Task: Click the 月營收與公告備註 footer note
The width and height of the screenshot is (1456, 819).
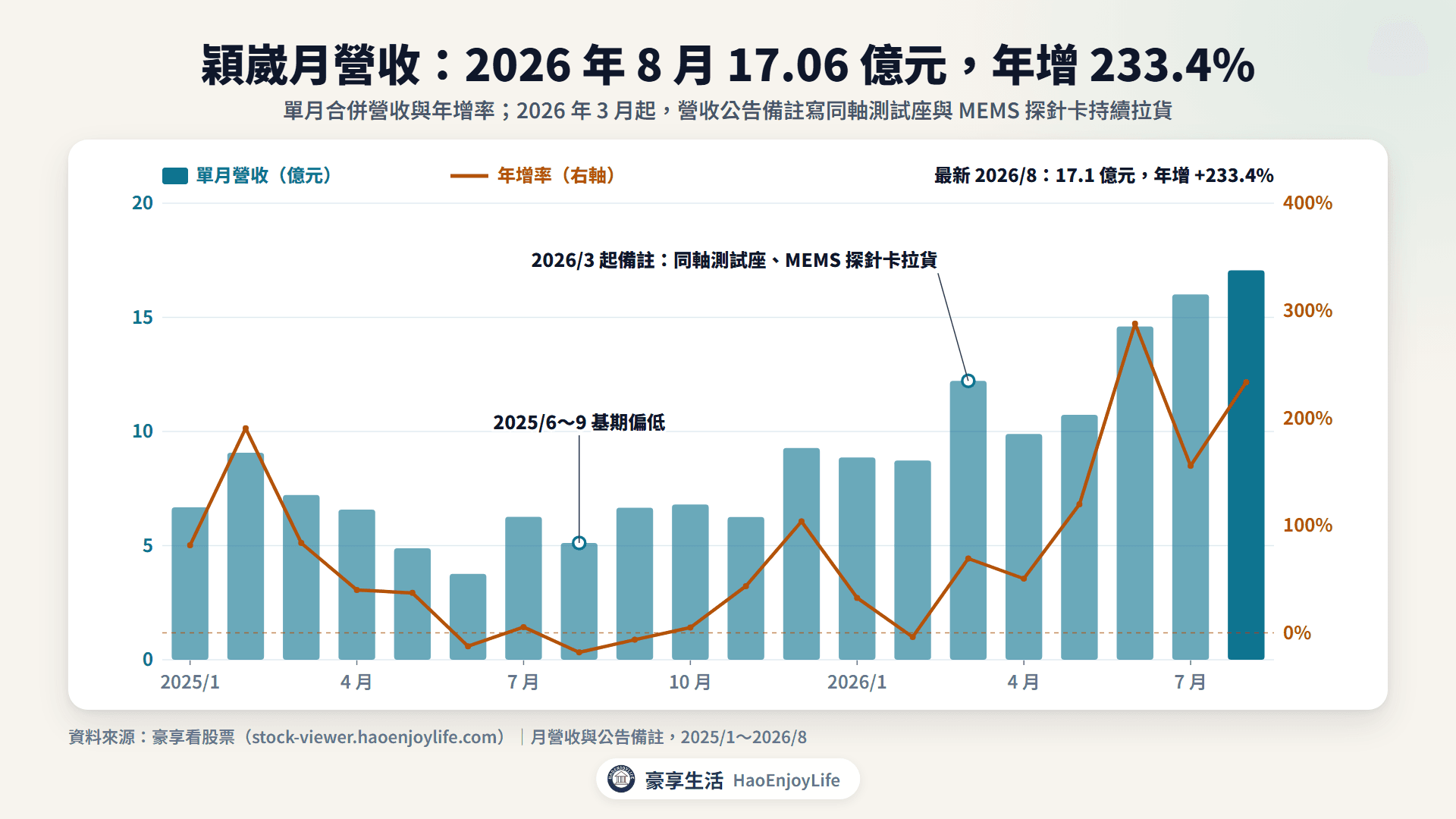Action: (x=668, y=737)
